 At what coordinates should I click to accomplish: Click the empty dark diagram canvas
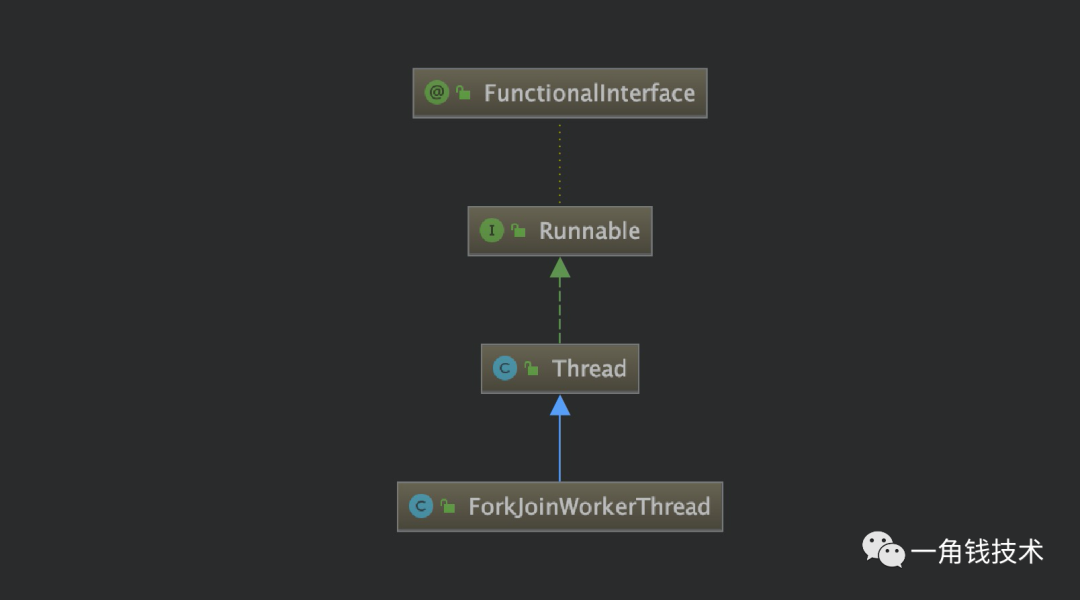pos(200,300)
